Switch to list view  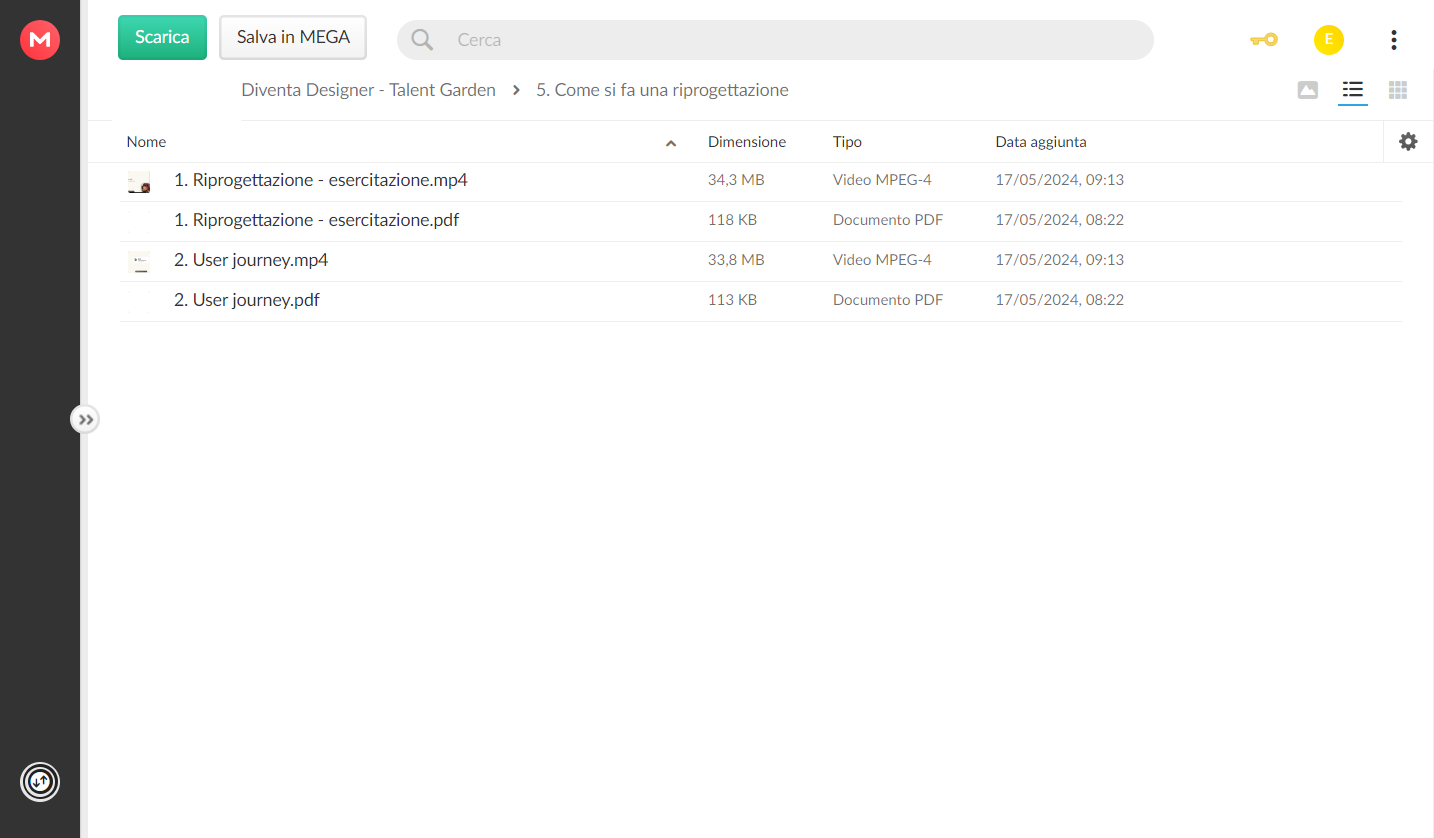[1353, 90]
